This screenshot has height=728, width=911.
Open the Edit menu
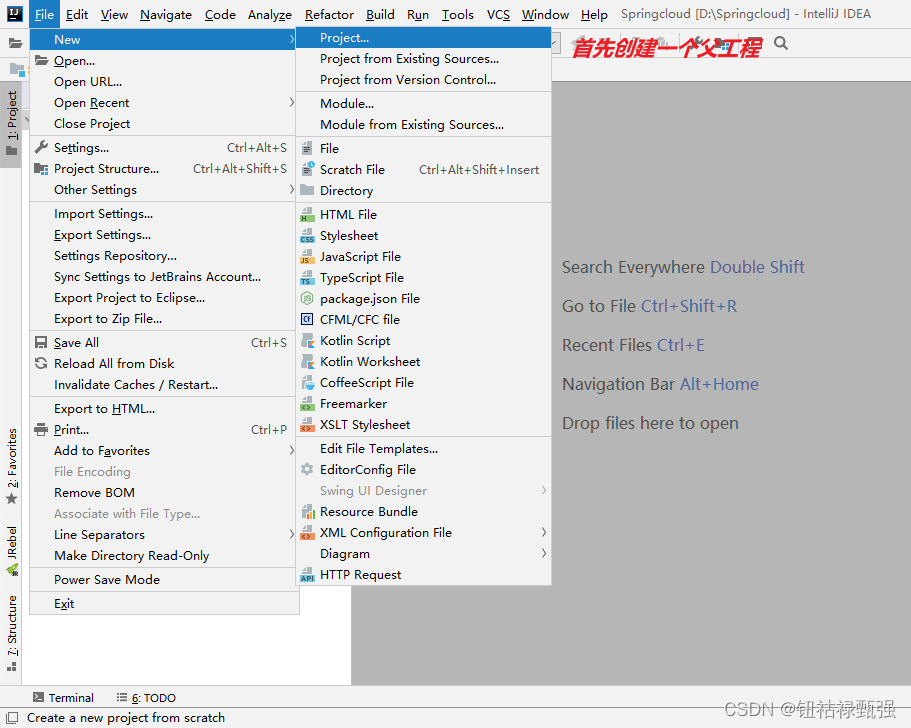pos(77,15)
